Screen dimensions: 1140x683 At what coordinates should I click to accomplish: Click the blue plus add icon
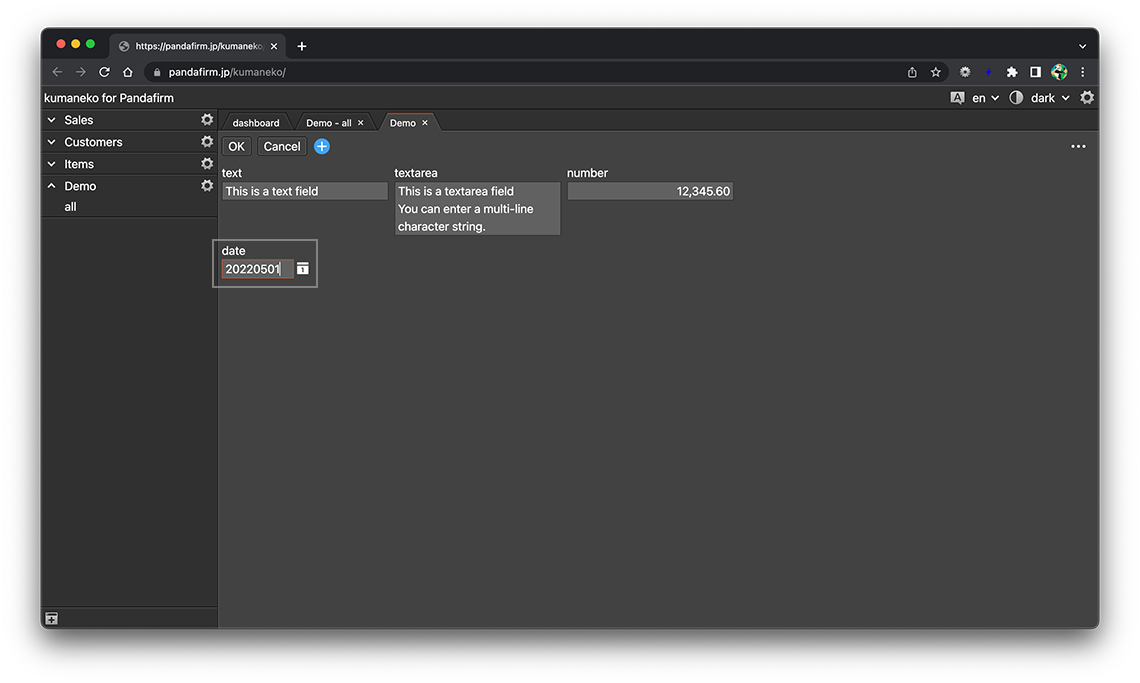click(322, 146)
